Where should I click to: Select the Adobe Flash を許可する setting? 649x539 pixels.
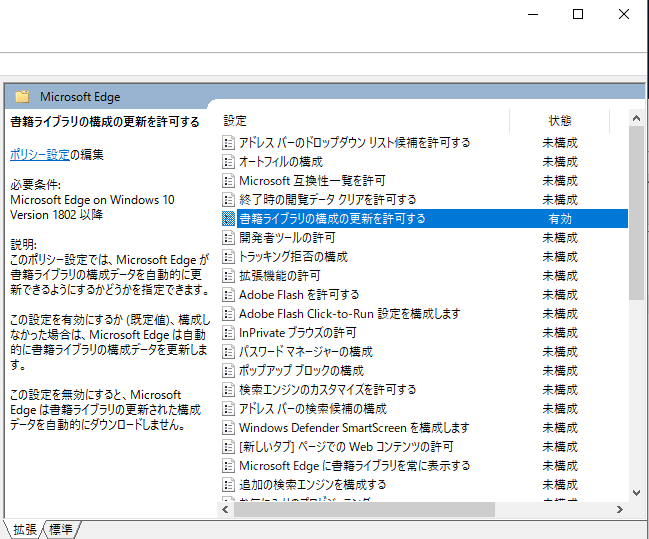click(299, 295)
